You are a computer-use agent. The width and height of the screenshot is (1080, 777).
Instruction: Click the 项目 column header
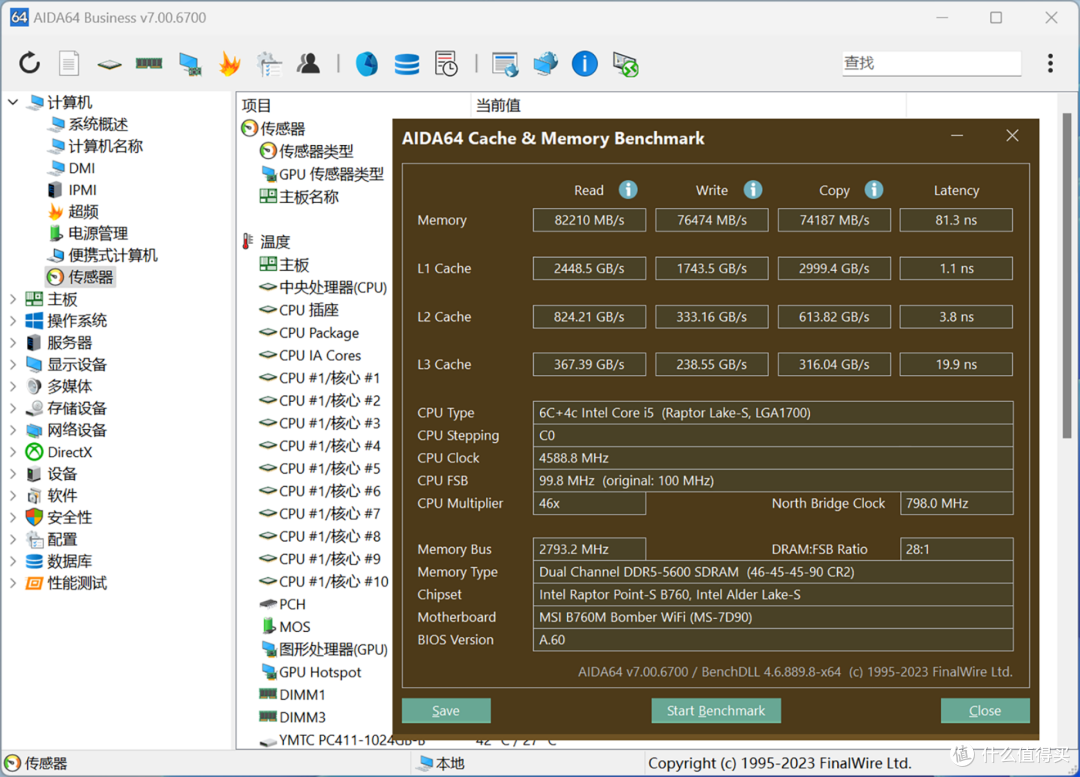pyautogui.click(x=256, y=105)
